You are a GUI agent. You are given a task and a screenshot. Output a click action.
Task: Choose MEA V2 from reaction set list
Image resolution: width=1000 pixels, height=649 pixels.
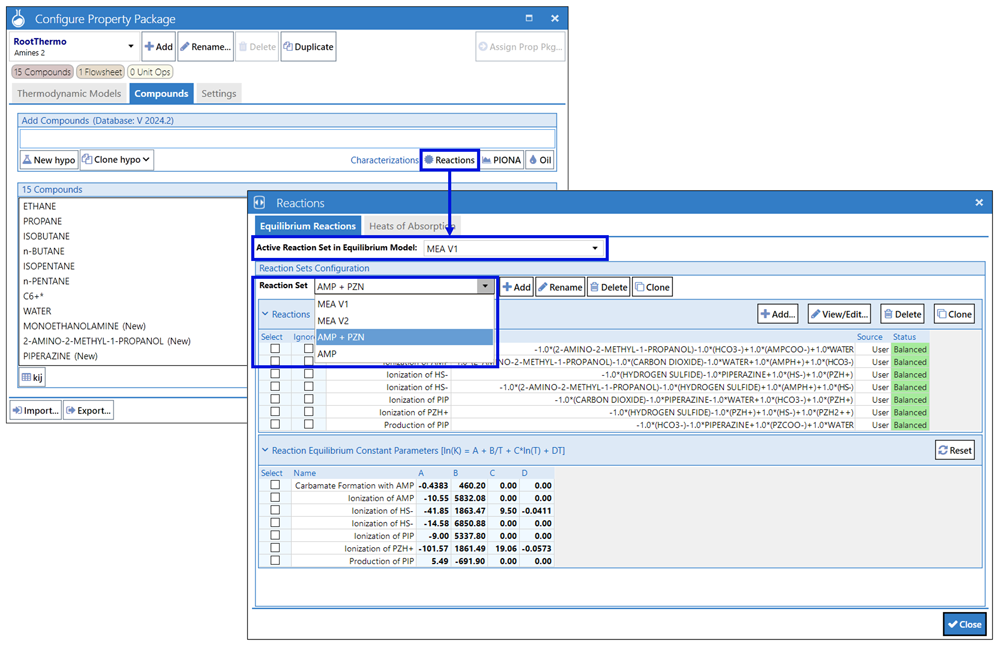tap(333, 321)
